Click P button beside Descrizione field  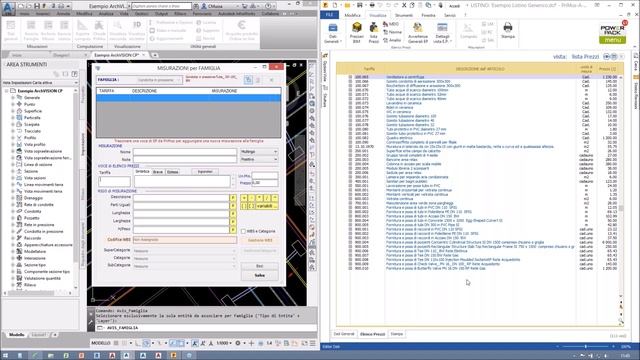pyautogui.click(x=233, y=198)
